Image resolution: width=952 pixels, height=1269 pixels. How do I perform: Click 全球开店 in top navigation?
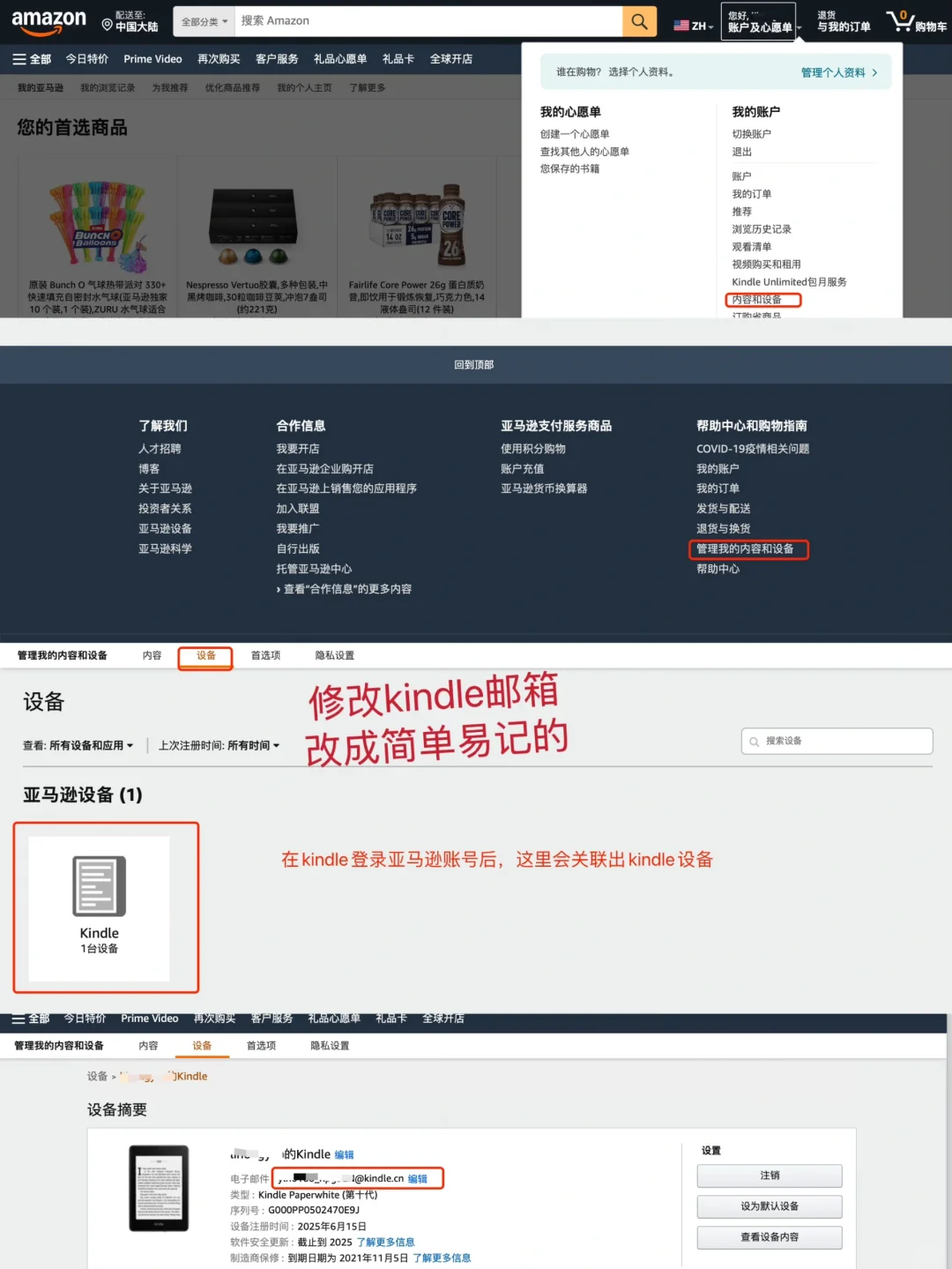point(451,59)
